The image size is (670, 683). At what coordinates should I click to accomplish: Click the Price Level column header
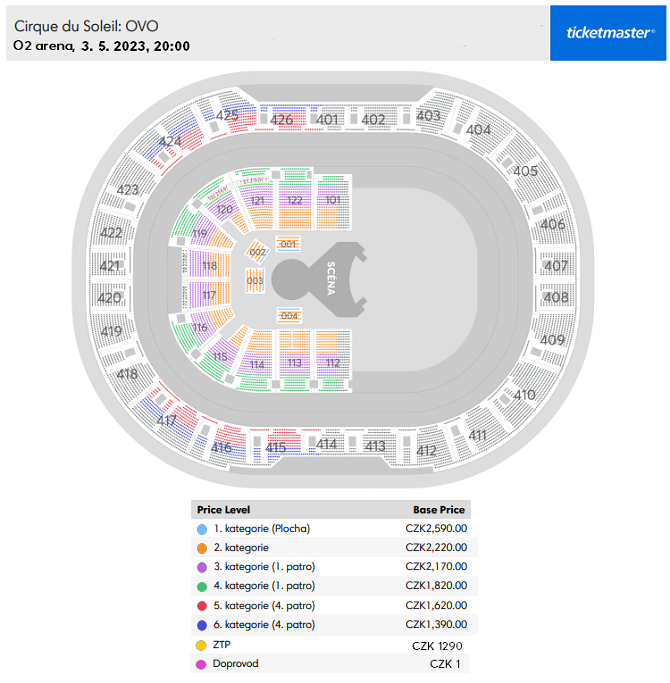pyautogui.click(x=224, y=509)
